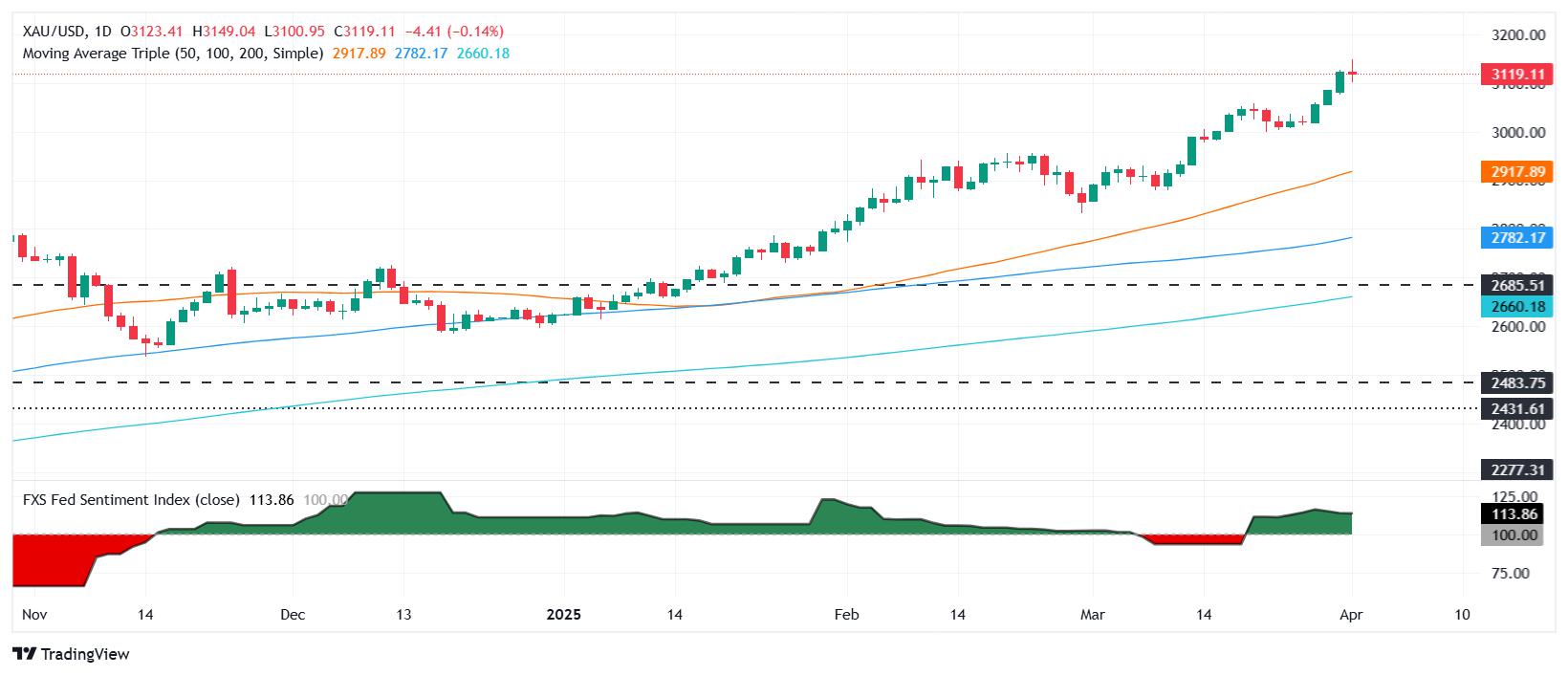Click the Apr date label on time axis
This screenshot has width=1568, height=676.
(1352, 615)
